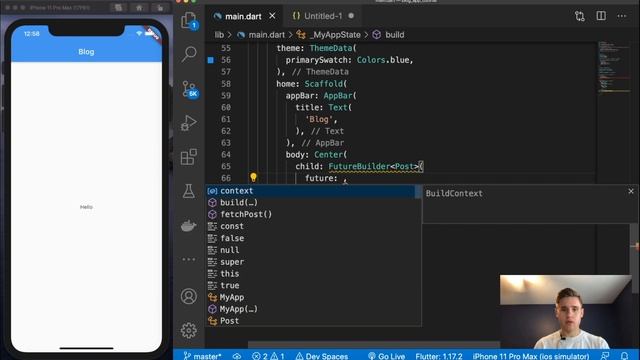
Task: Click the simulator screenshot icon
Action: coord(118,7)
